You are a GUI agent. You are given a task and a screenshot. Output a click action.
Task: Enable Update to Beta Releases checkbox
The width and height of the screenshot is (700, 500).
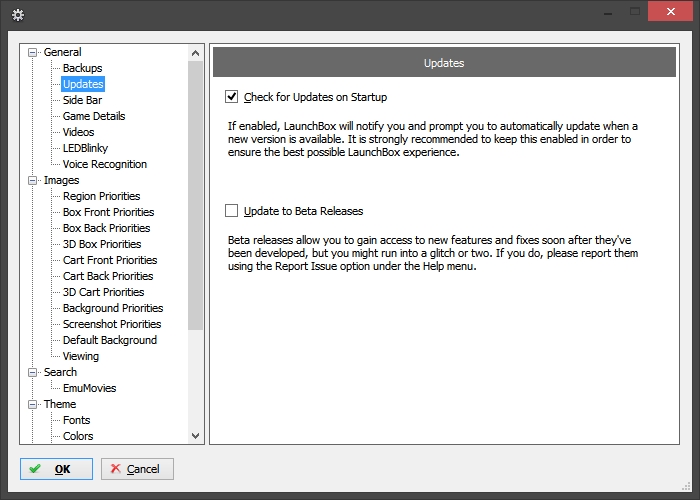tap(231, 210)
